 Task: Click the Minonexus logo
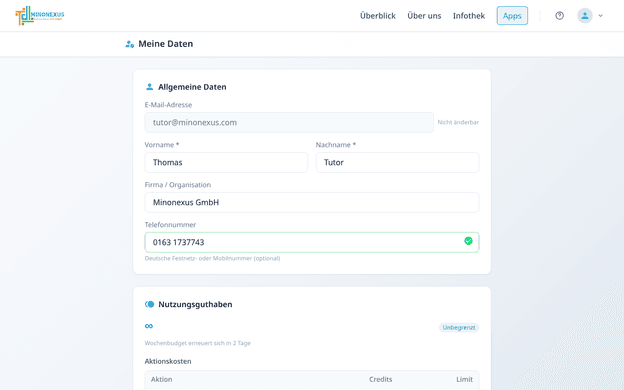40,16
